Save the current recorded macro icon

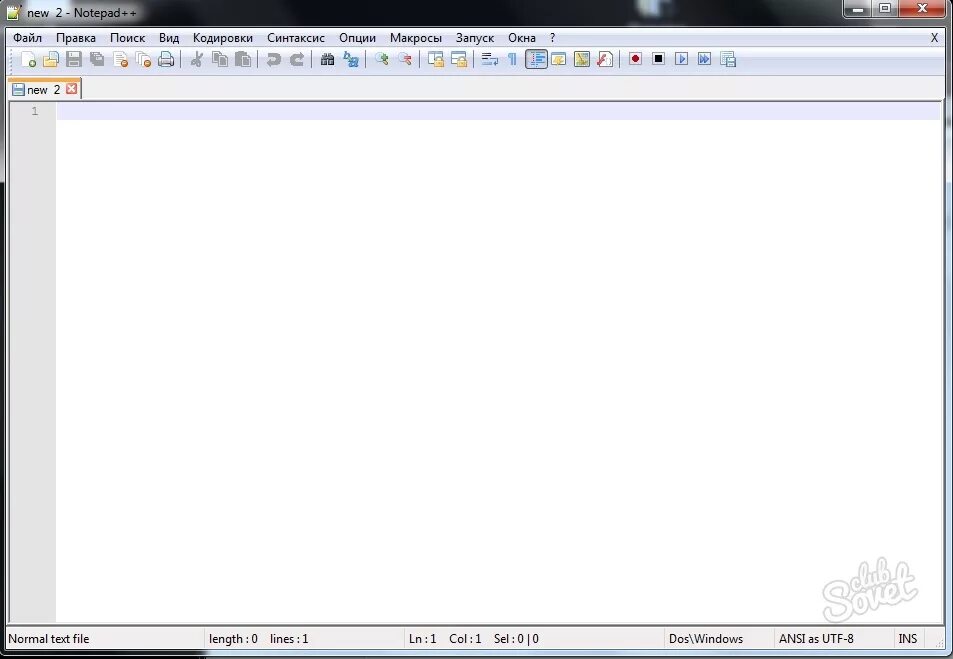pyautogui.click(x=728, y=59)
